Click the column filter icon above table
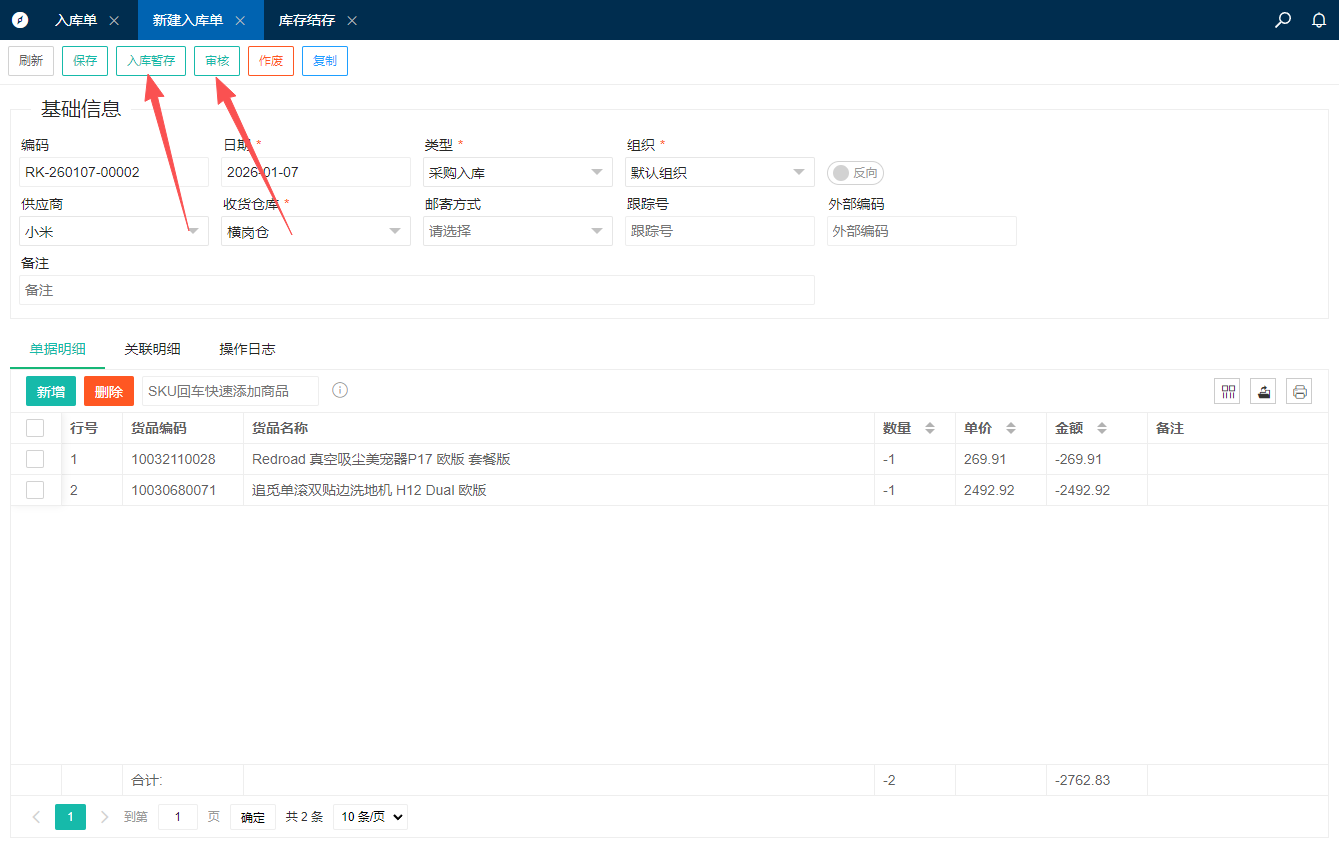Viewport: 1339px width, 860px height. click(1227, 392)
